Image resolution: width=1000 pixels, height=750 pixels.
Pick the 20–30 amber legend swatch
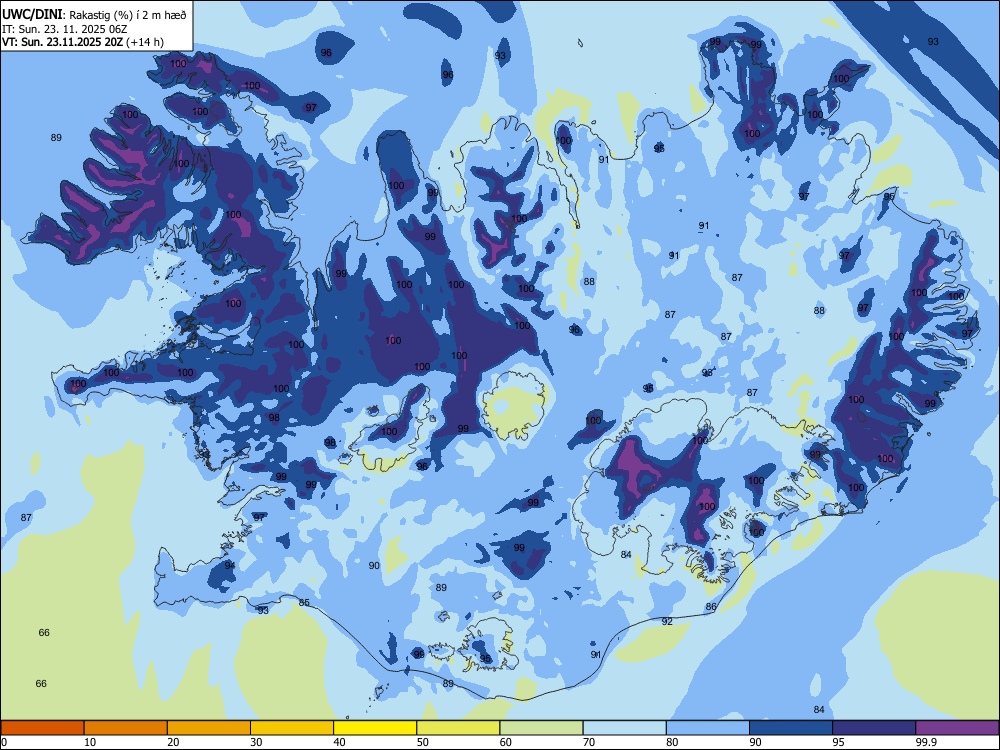click(209, 728)
